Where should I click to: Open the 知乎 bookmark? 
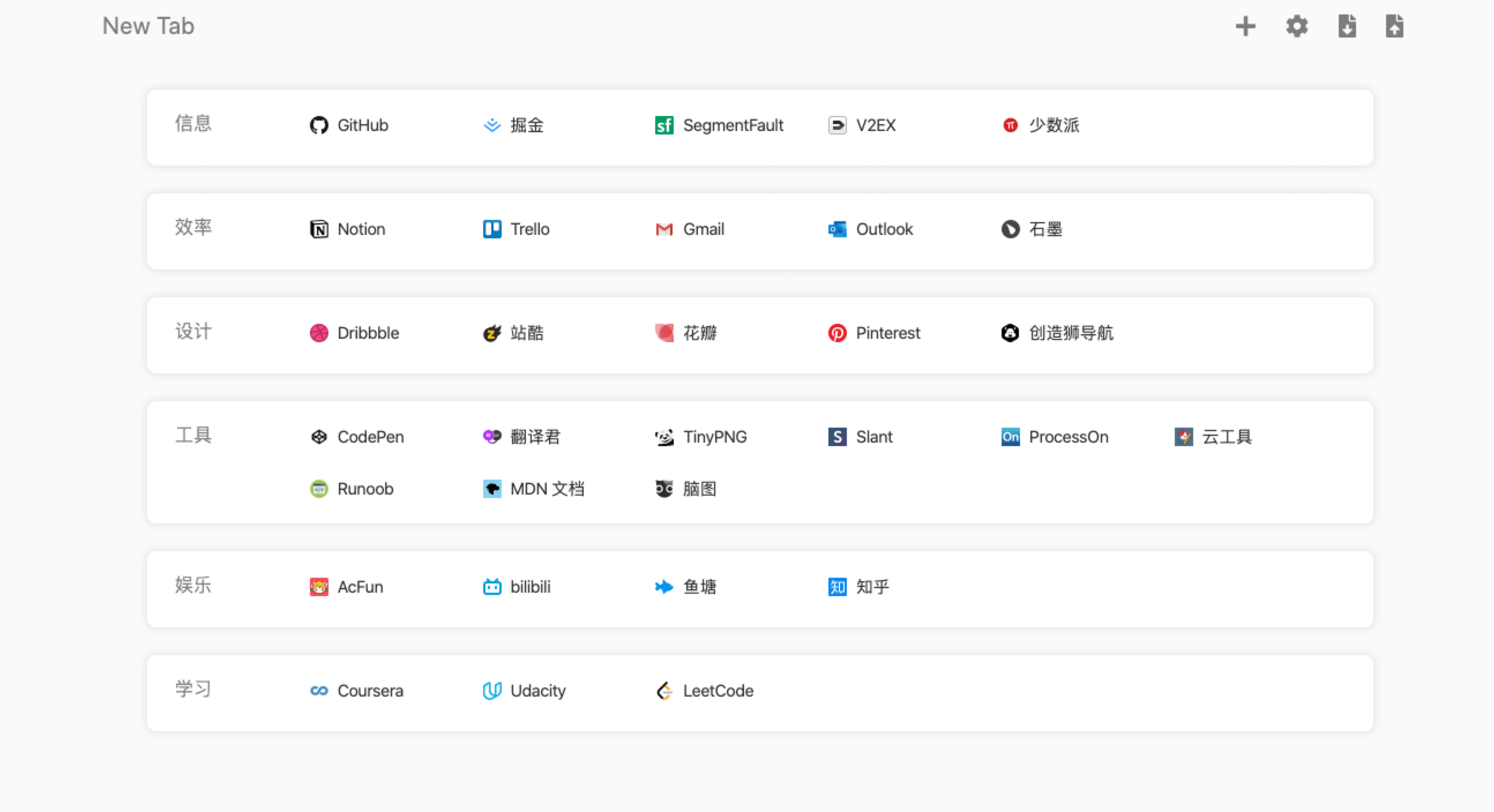tap(872, 587)
